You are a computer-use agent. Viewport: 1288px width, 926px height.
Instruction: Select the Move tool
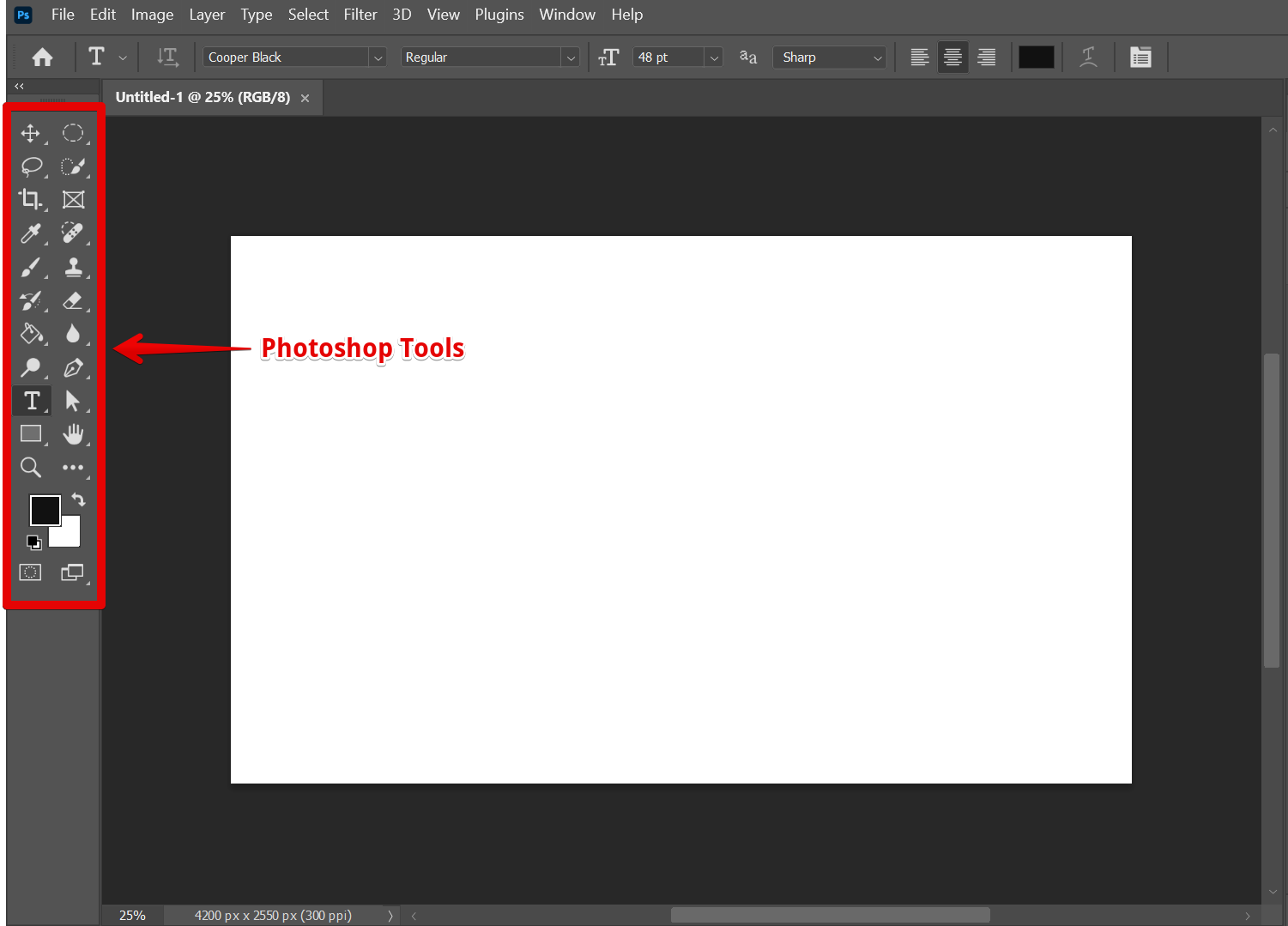(x=31, y=134)
